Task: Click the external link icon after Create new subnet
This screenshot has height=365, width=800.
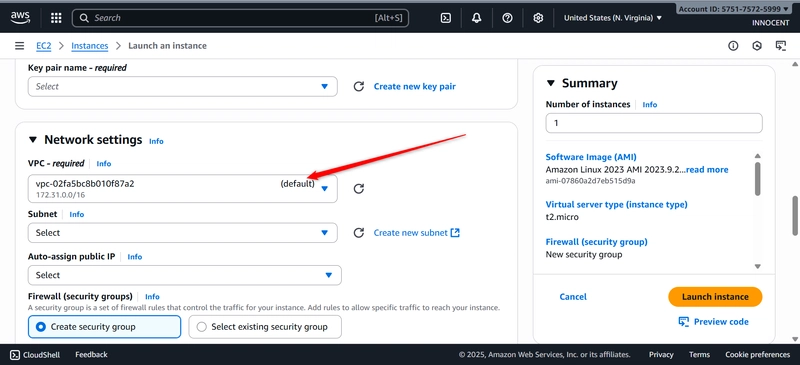Action: 455,232
